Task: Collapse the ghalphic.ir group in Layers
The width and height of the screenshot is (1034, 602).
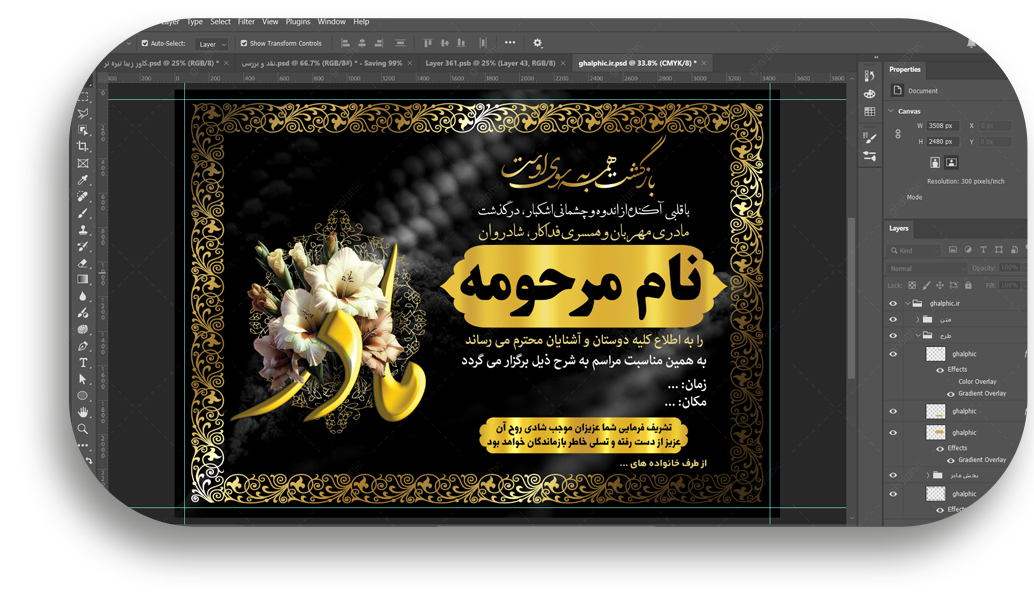Action: [x=908, y=303]
